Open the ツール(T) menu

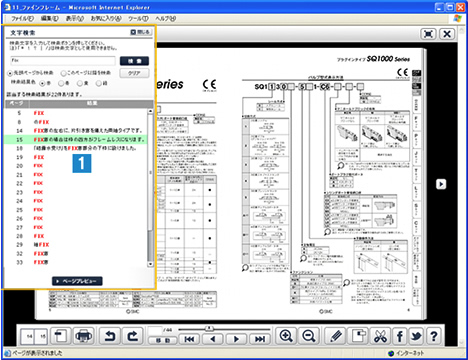coord(138,19)
